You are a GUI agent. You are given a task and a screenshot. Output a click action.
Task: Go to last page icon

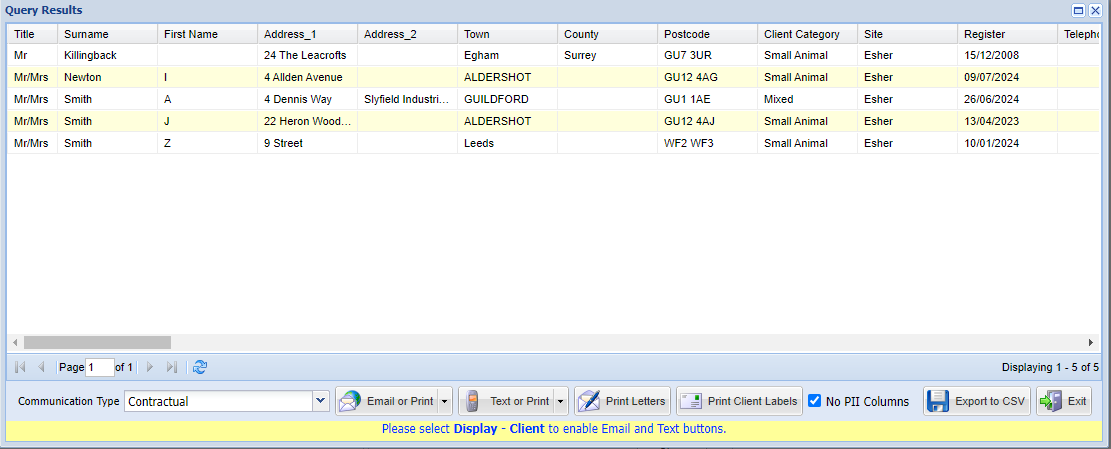point(171,367)
